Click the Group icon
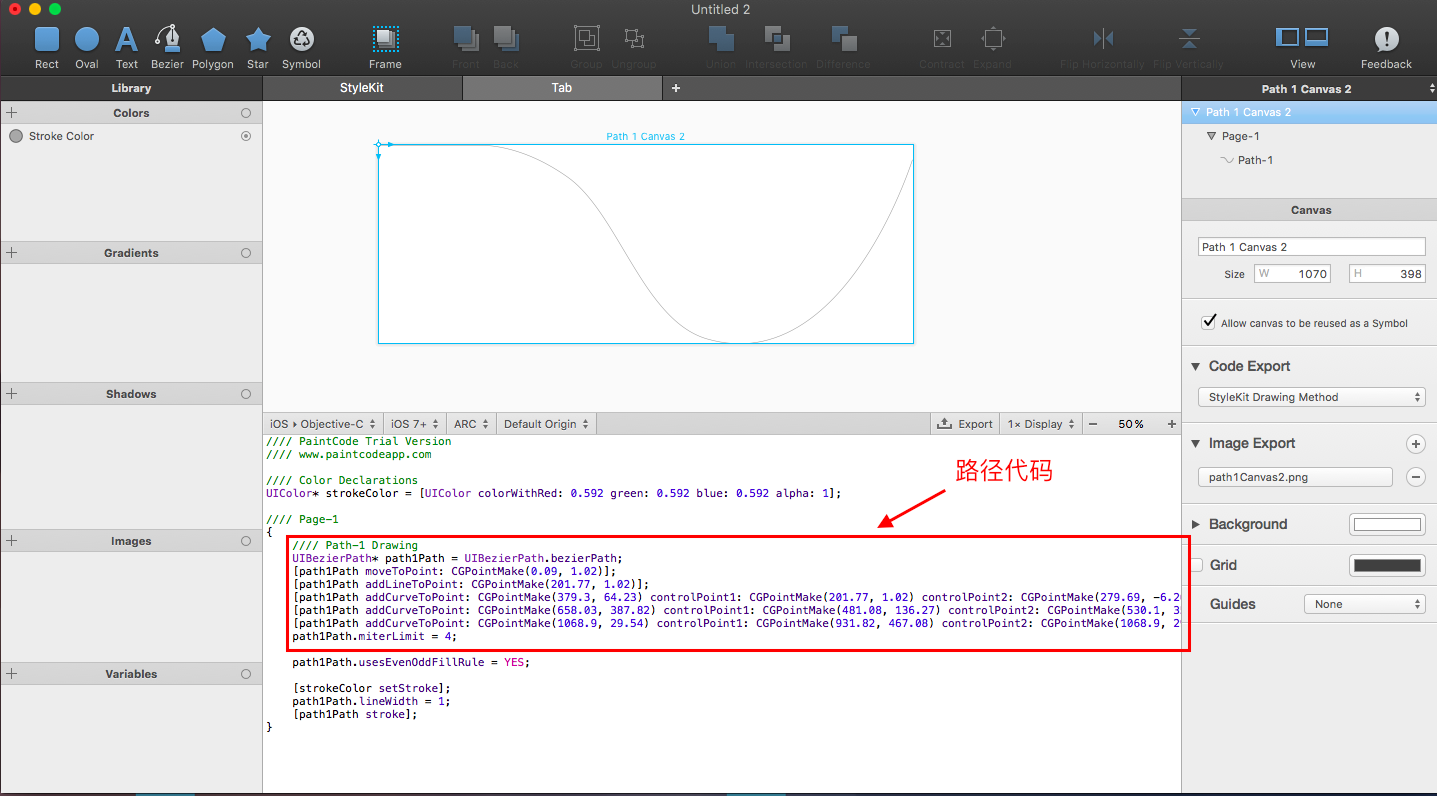Viewport: 1437px width, 796px height. click(x=586, y=39)
